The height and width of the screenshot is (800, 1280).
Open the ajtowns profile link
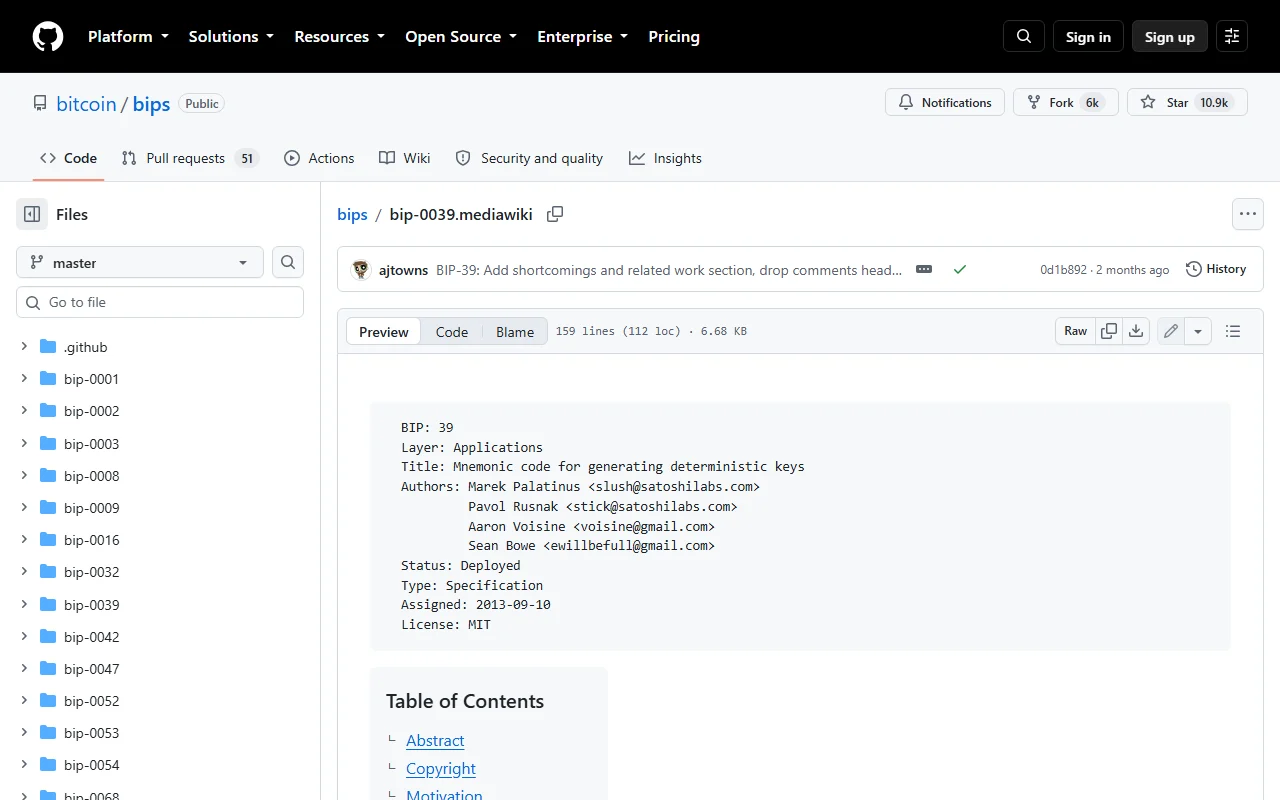403,270
